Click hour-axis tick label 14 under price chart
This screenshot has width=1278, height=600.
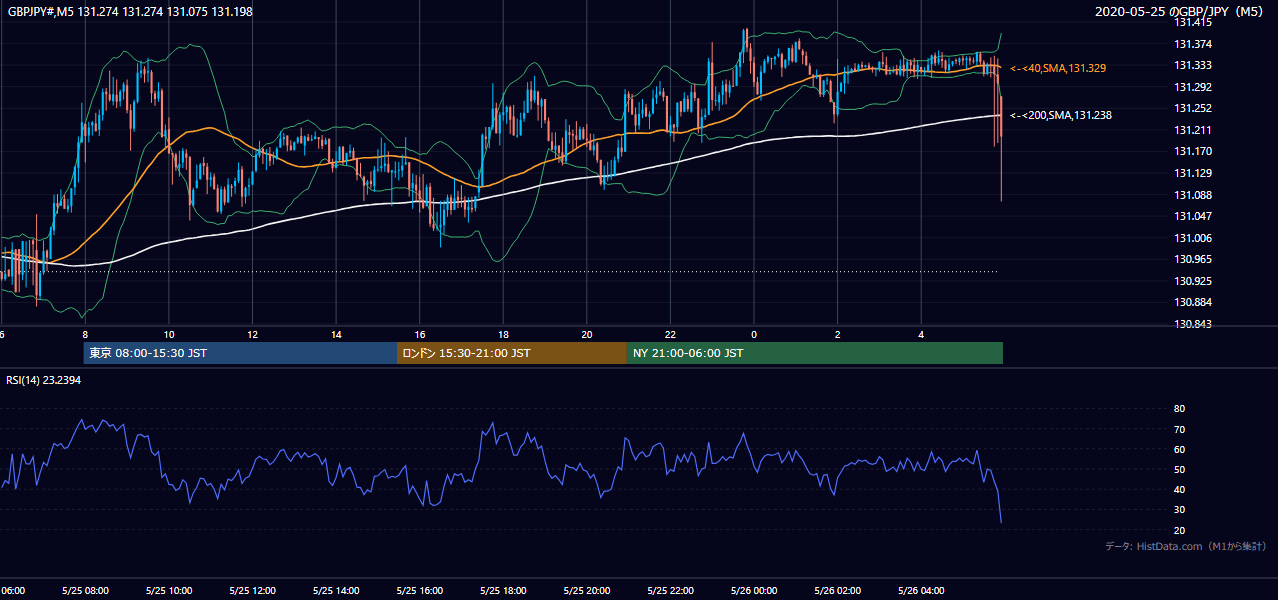click(x=337, y=334)
